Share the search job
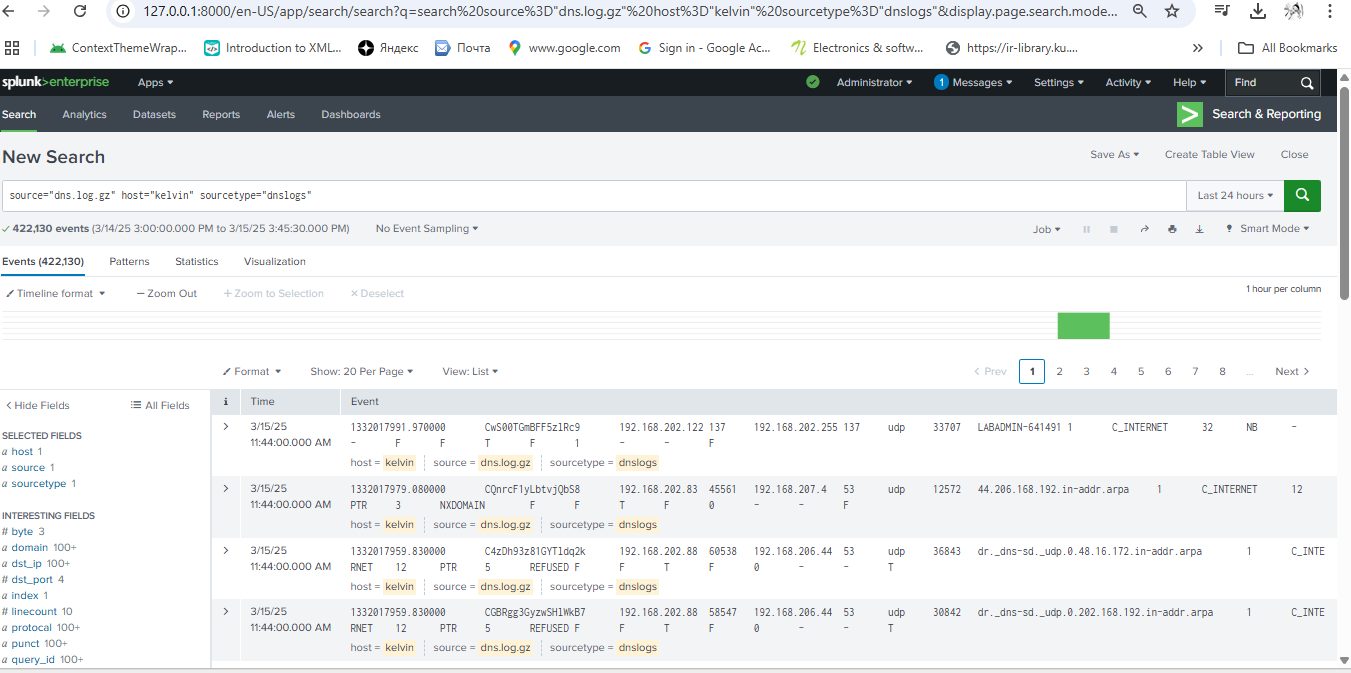The width and height of the screenshot is (1351, 673). (x=1144, y=229)
